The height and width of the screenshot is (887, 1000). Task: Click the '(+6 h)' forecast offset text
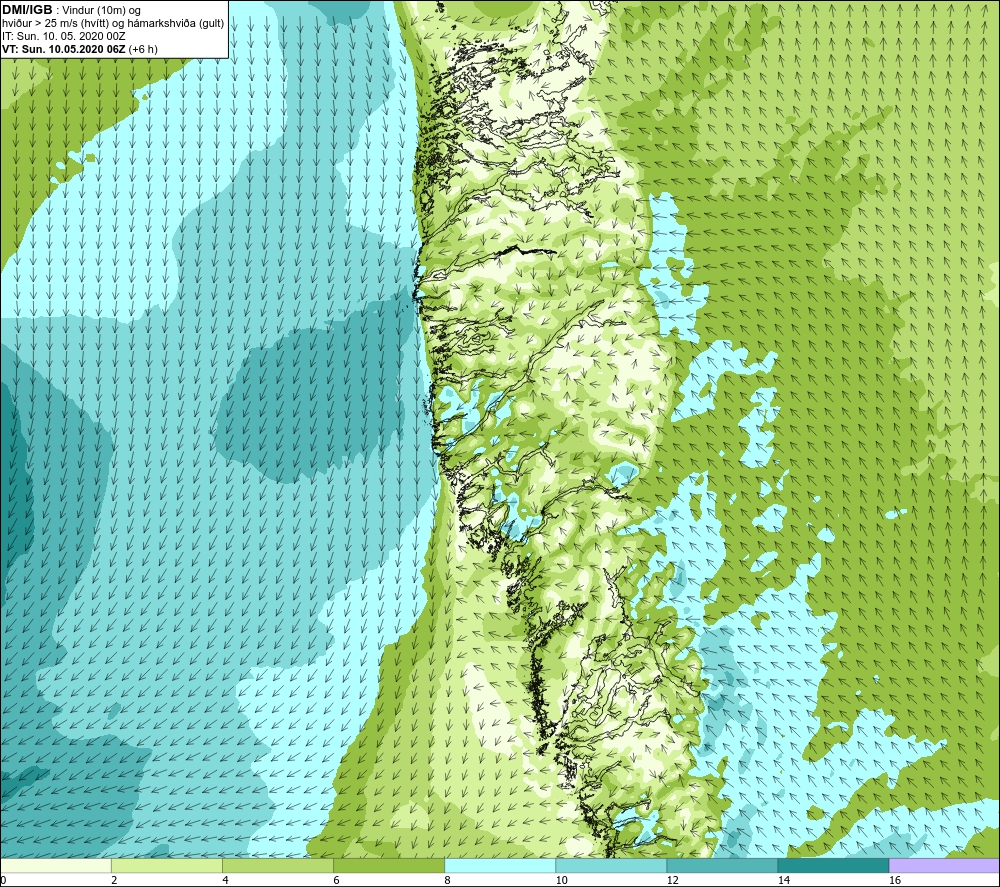143,49
